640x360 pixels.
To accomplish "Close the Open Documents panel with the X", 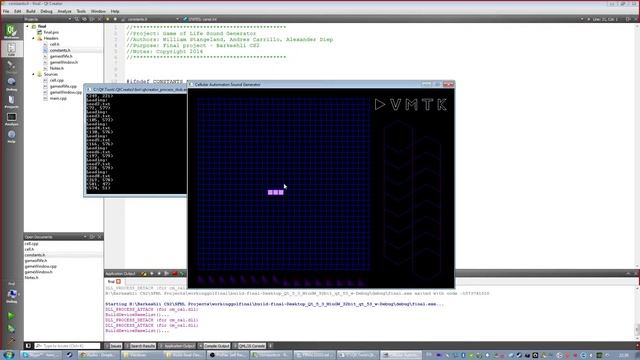I will pyautogui.click(x=99, y=237).
